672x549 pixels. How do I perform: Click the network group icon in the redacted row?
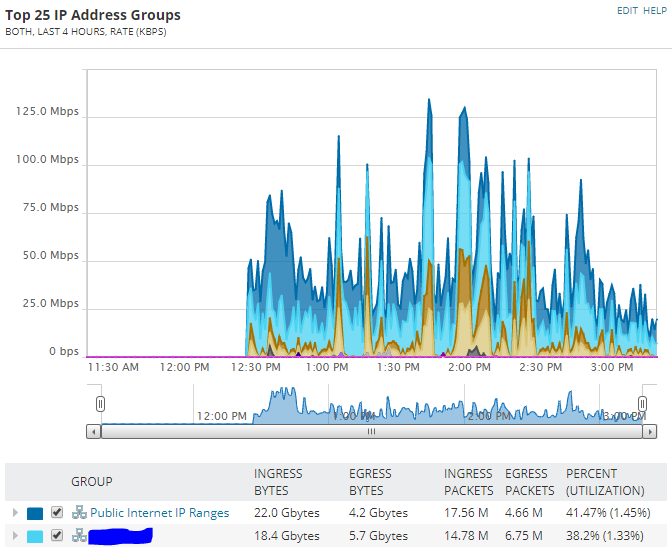(x=79, y=535)
